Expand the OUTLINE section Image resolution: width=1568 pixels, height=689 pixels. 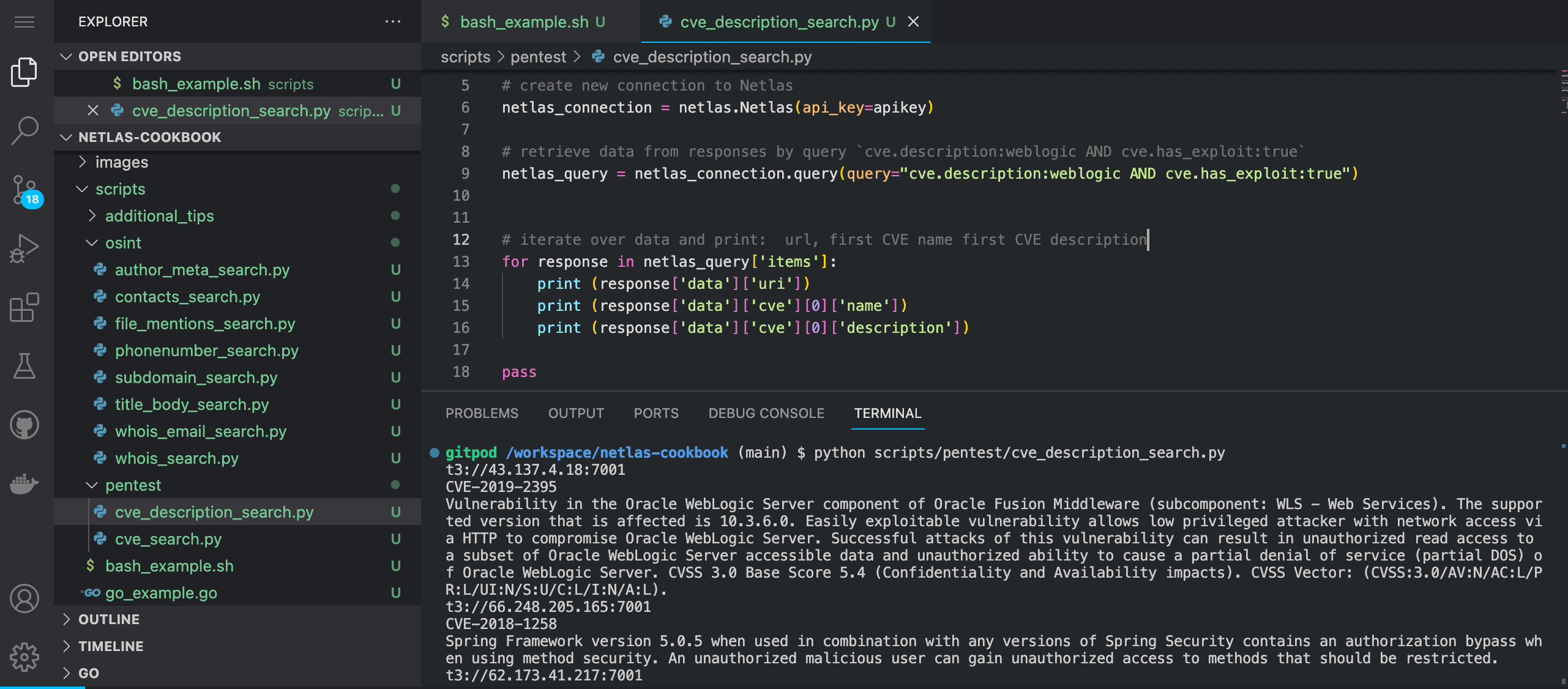pos(108,619)
